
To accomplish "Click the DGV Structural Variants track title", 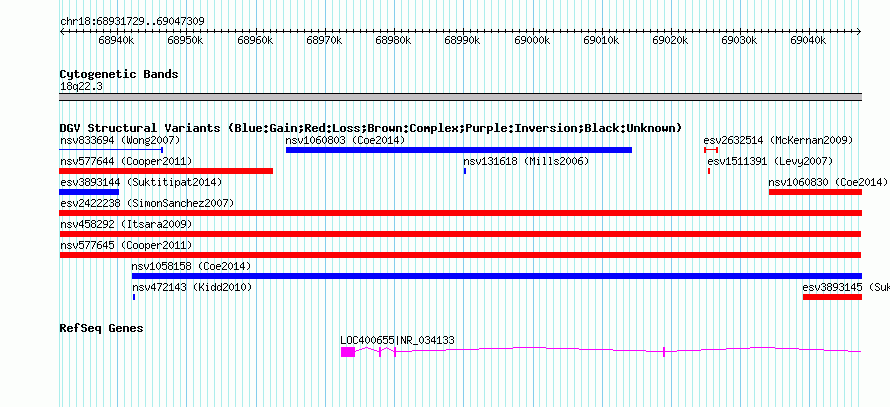I will [x=371, y=128].
